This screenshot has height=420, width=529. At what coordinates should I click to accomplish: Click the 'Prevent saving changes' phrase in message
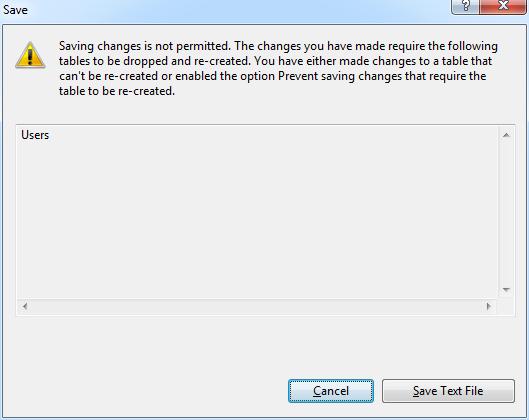(339, 76)
